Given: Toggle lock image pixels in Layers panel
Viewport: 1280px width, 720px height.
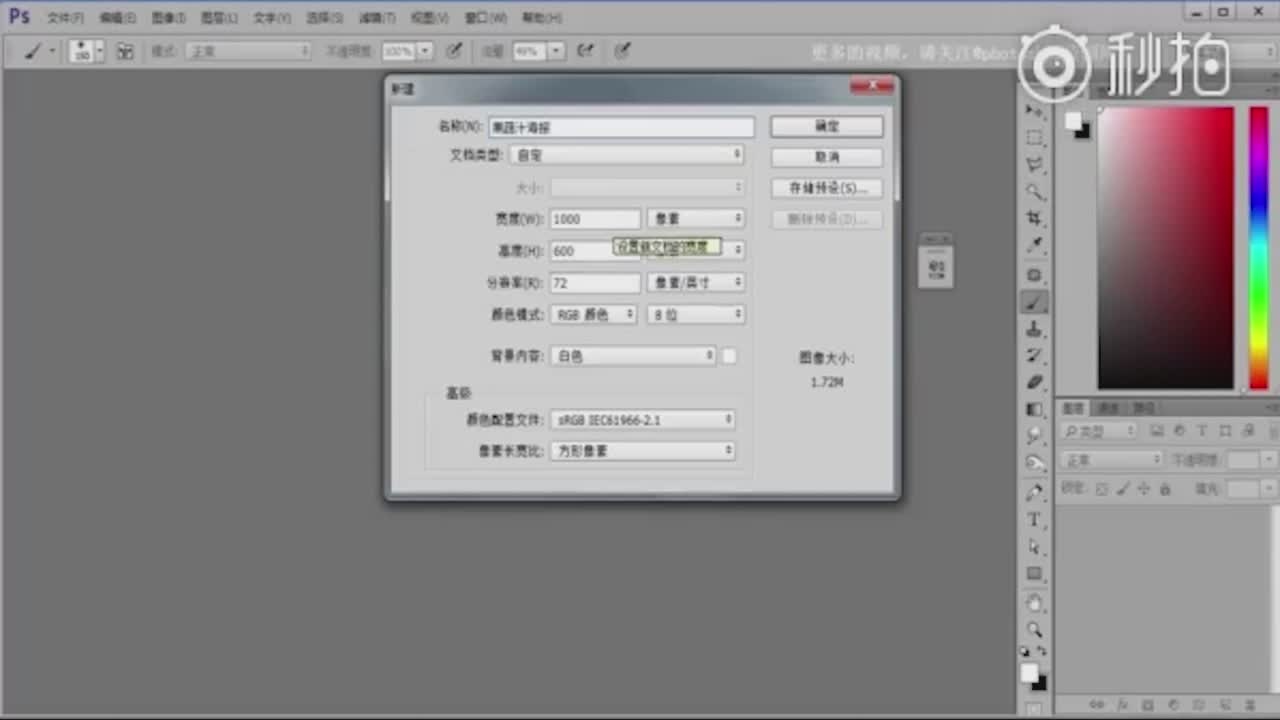Looking at the screenshot, I should 1123,490.
